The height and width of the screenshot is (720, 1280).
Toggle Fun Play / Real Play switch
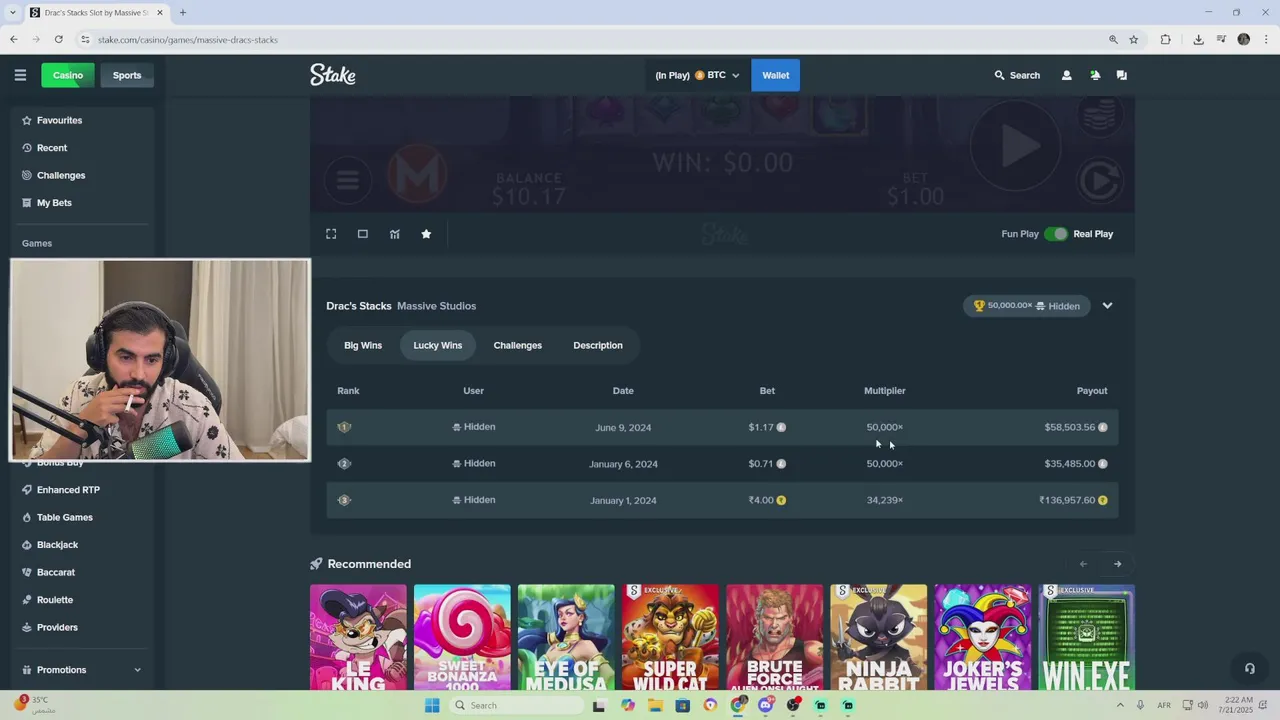[x=1056, y=234]
